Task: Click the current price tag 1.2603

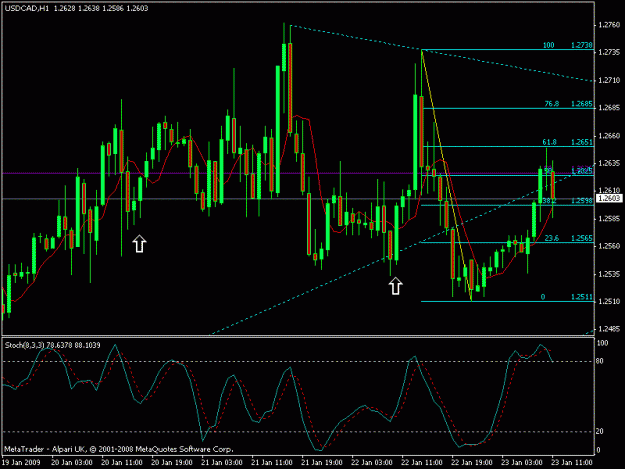Action: tap(609, 198)
